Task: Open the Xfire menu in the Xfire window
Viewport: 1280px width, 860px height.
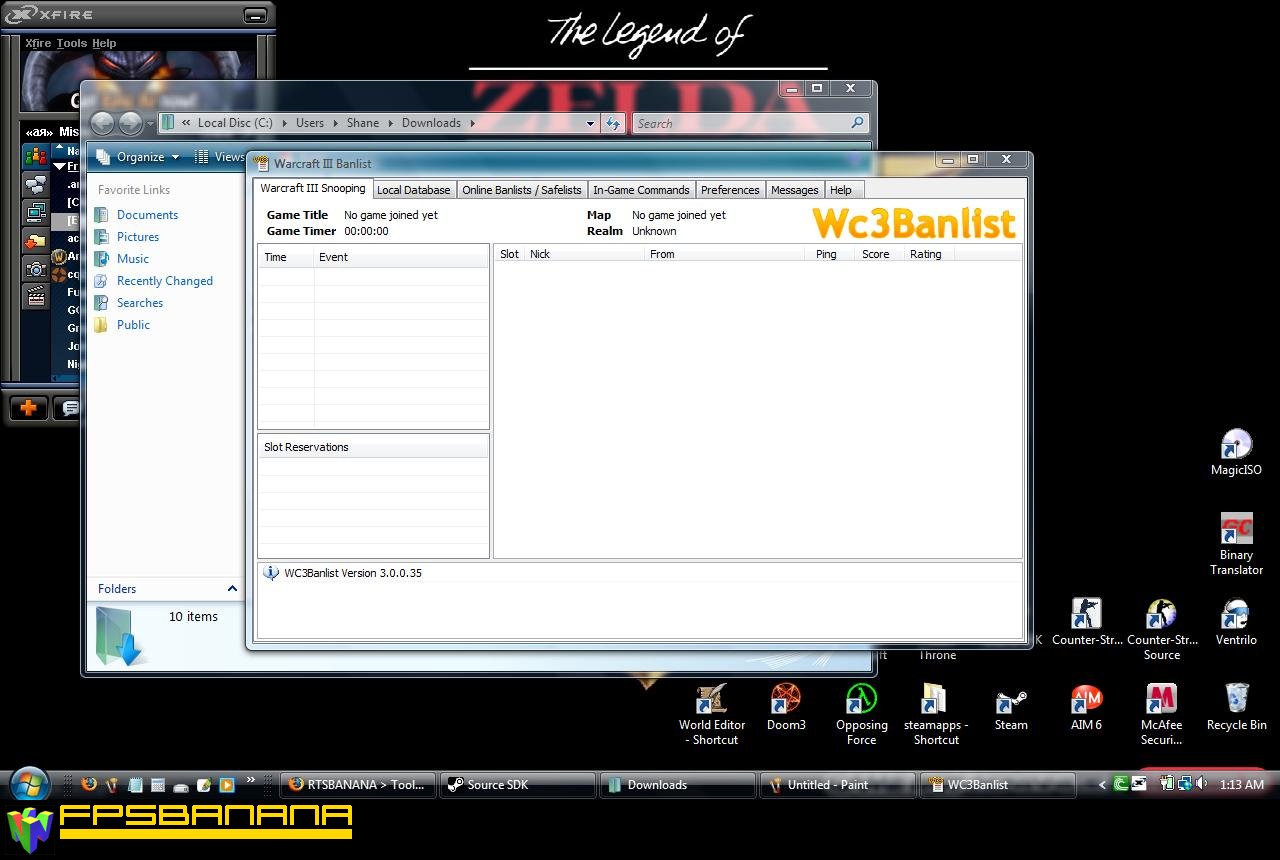Action: click(x=38, y=43)
